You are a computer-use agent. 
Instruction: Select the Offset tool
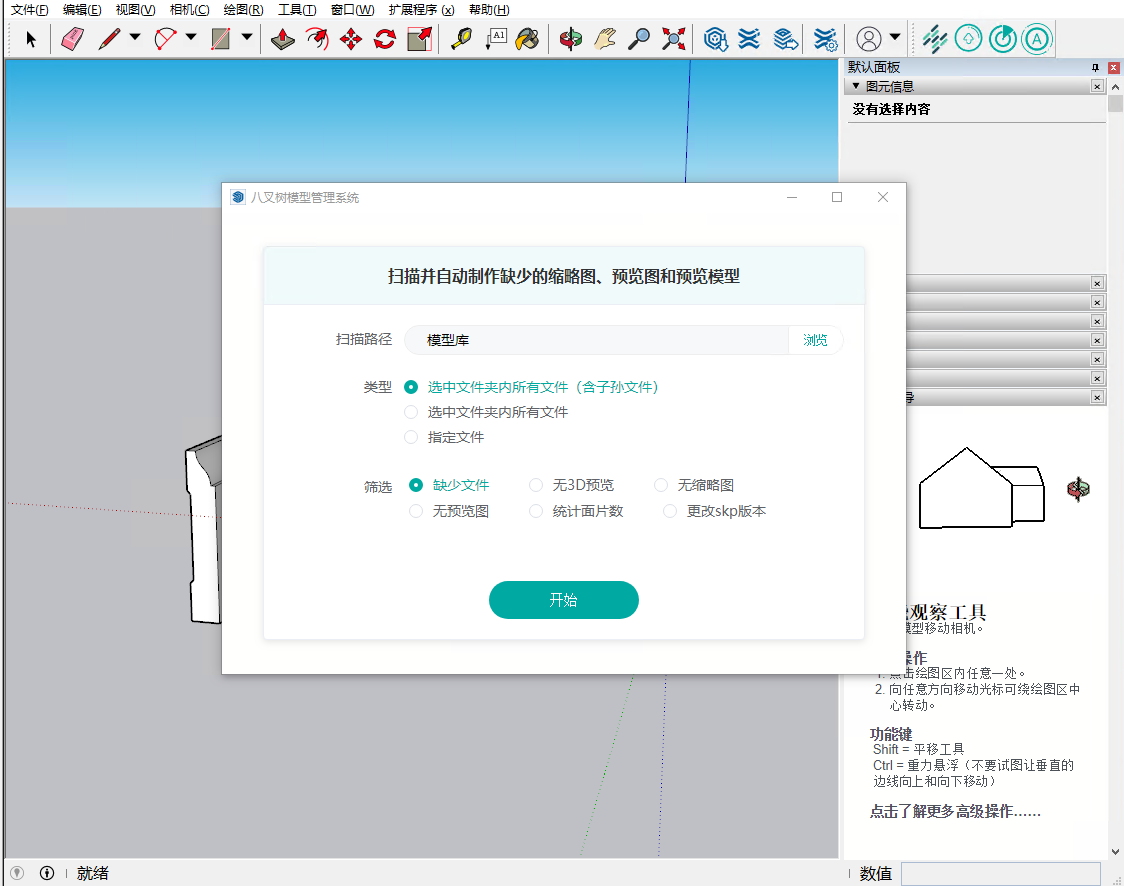coord(317,39)
